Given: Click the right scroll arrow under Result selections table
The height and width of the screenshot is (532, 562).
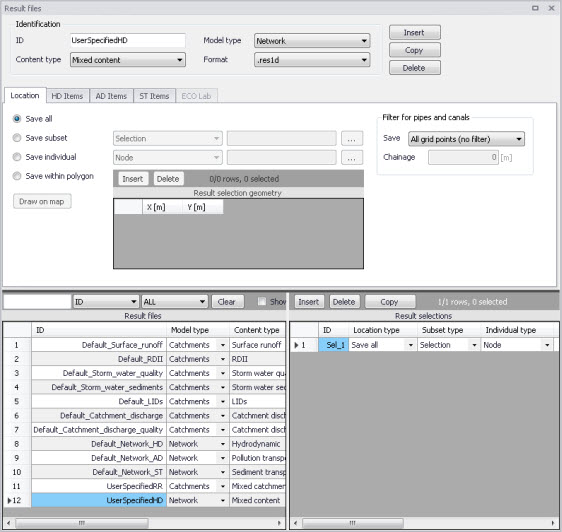Looking at the screenshot, I should click(x=552, y=523).
